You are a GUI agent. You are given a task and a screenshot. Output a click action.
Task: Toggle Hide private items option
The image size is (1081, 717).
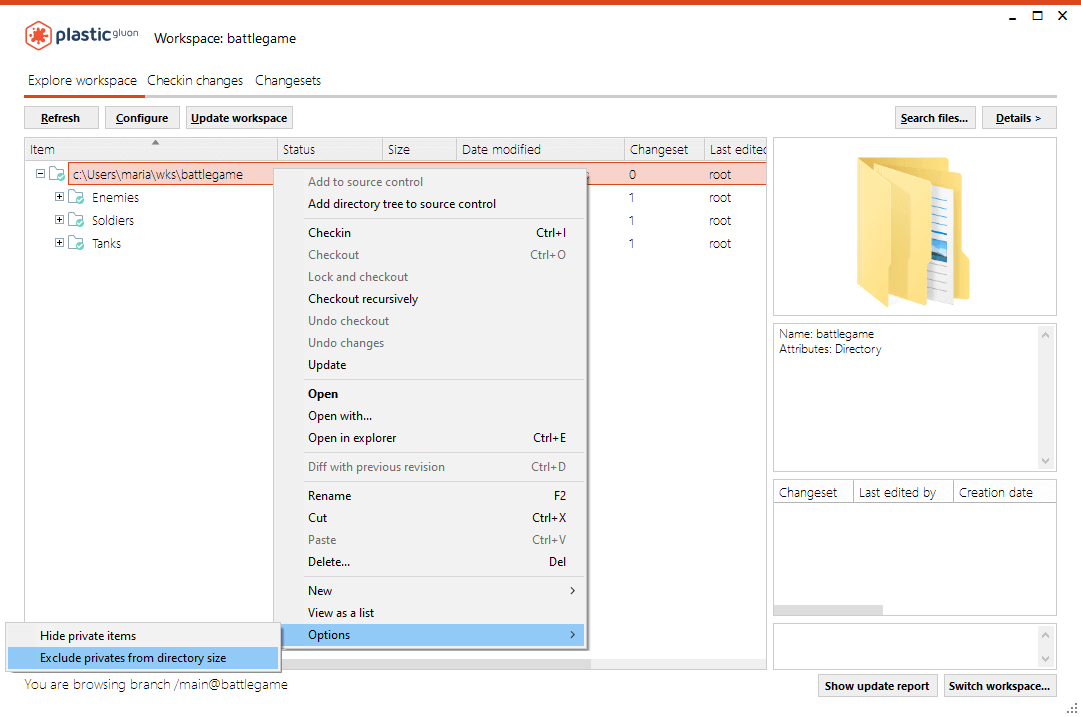143,636
